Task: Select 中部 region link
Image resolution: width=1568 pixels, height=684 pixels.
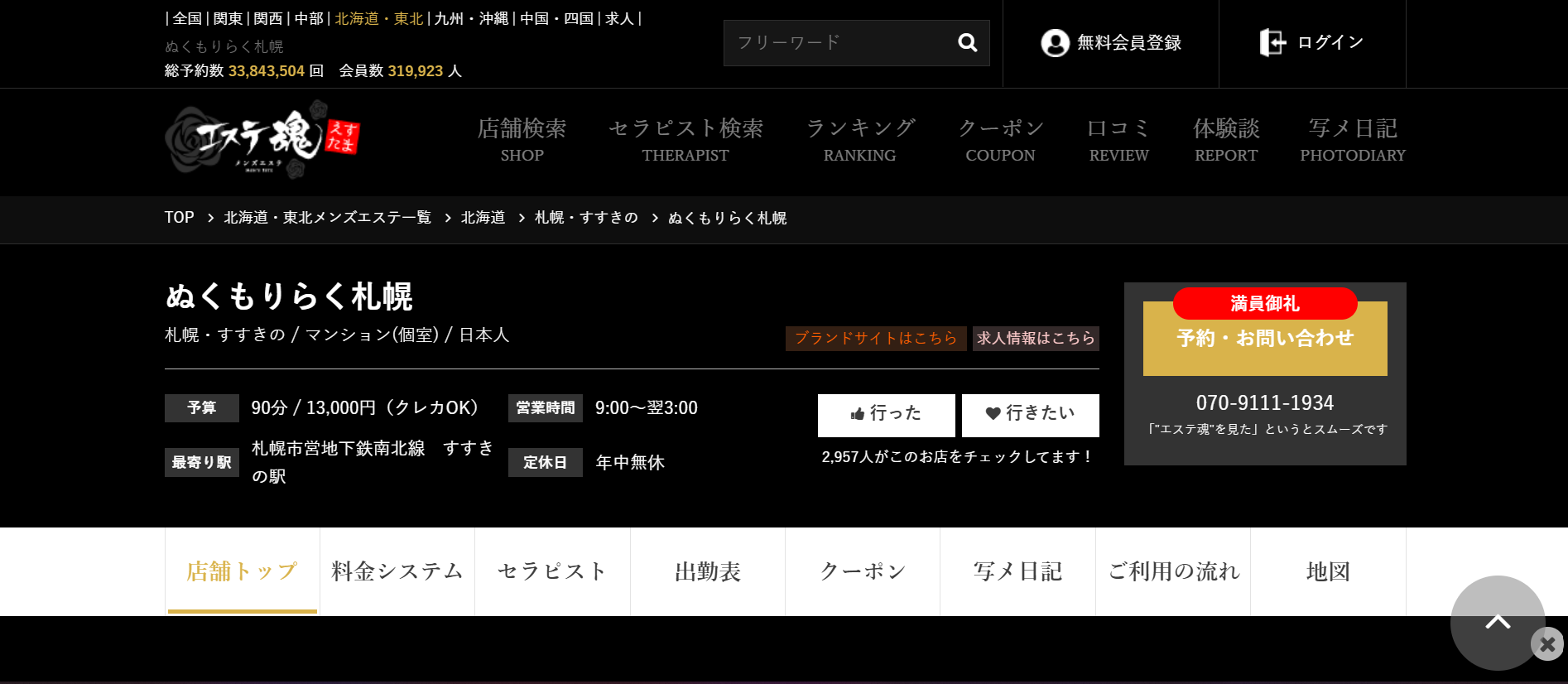Action: [x=309, y=18]
